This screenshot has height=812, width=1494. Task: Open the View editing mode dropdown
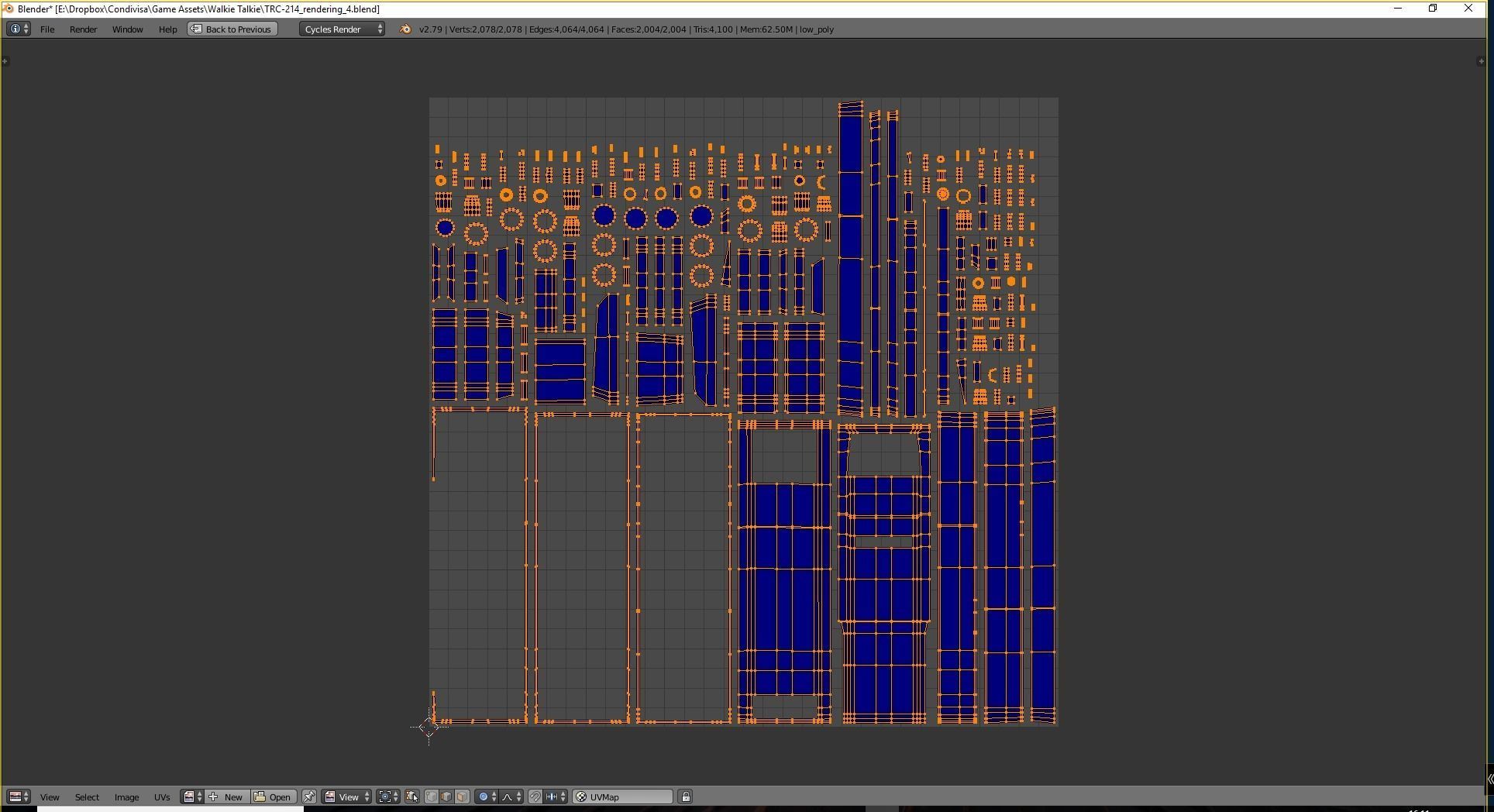coord(347,797)
